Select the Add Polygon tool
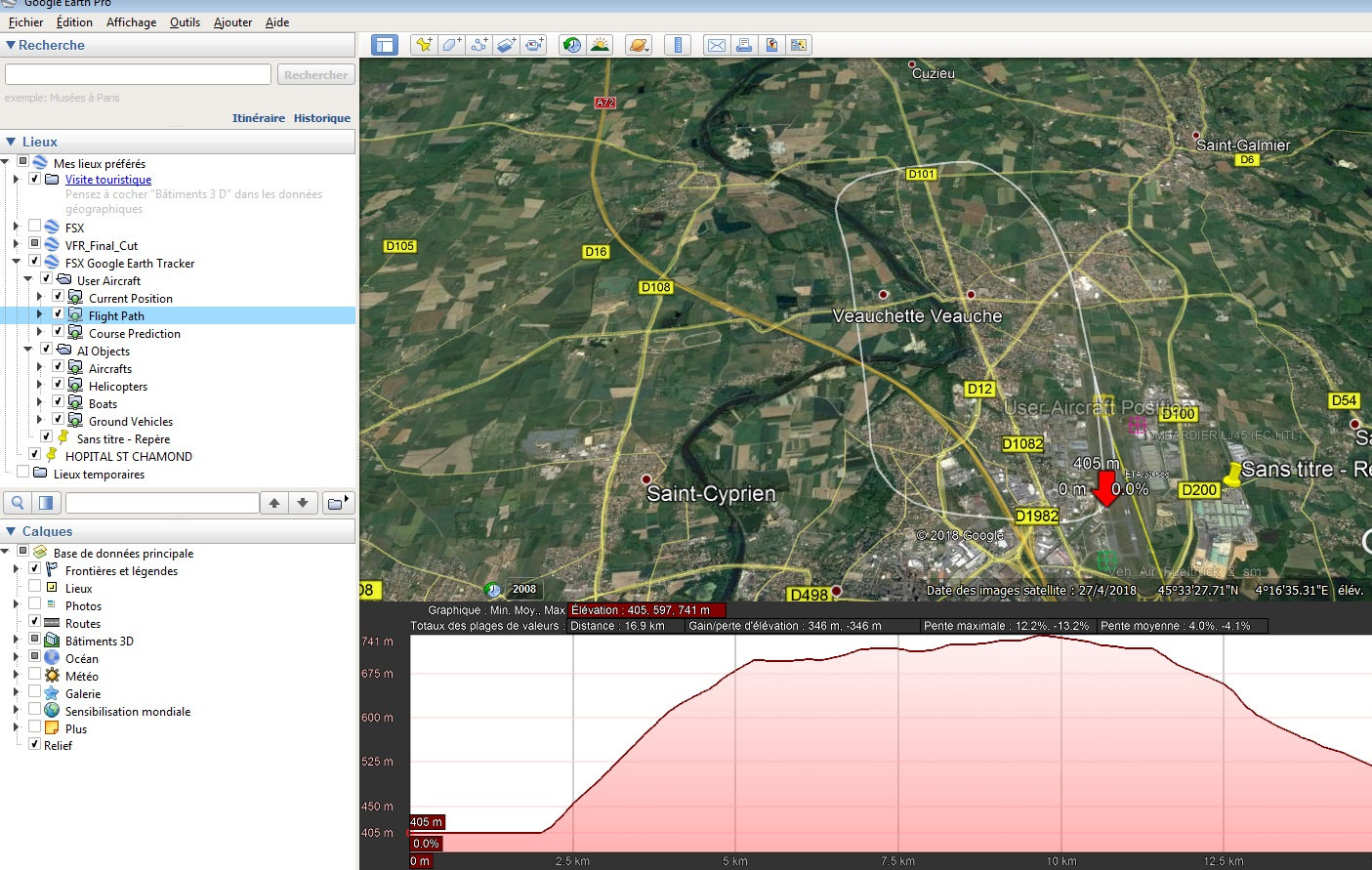This screenshot has width=1372, height=870. (451, 45)
